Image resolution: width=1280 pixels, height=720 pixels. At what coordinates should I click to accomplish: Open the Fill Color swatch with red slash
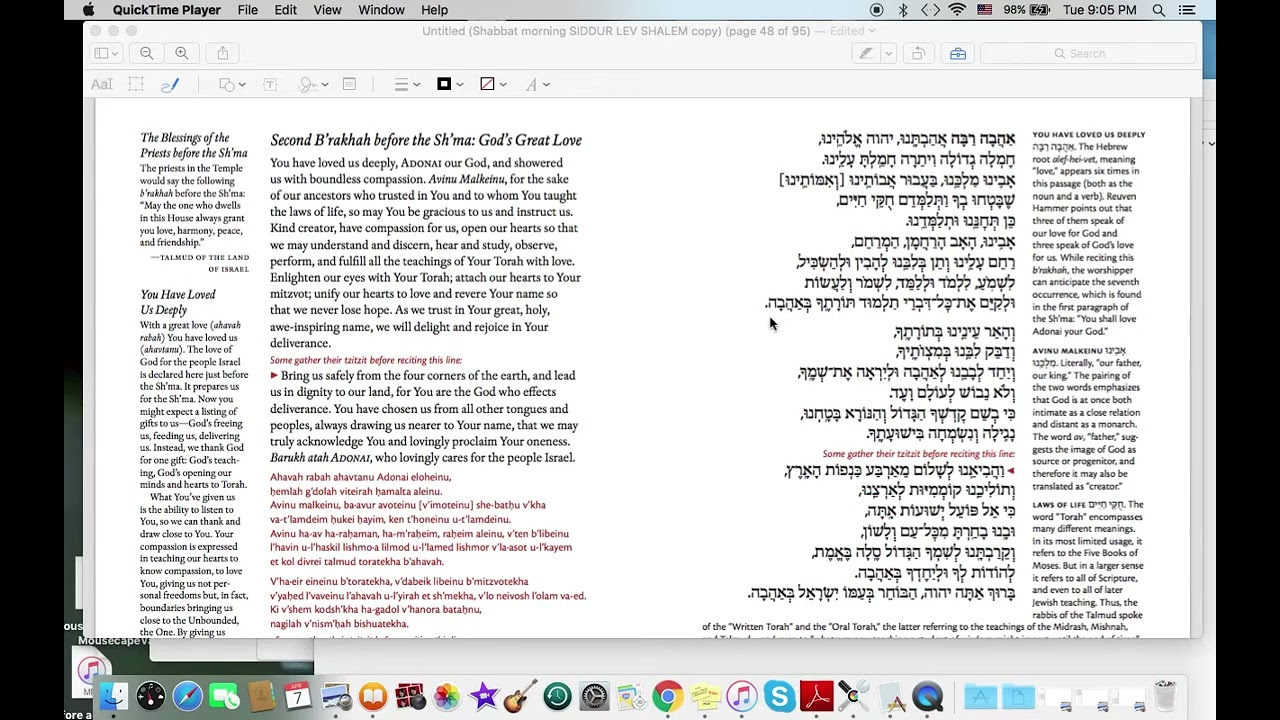(493, 85)
